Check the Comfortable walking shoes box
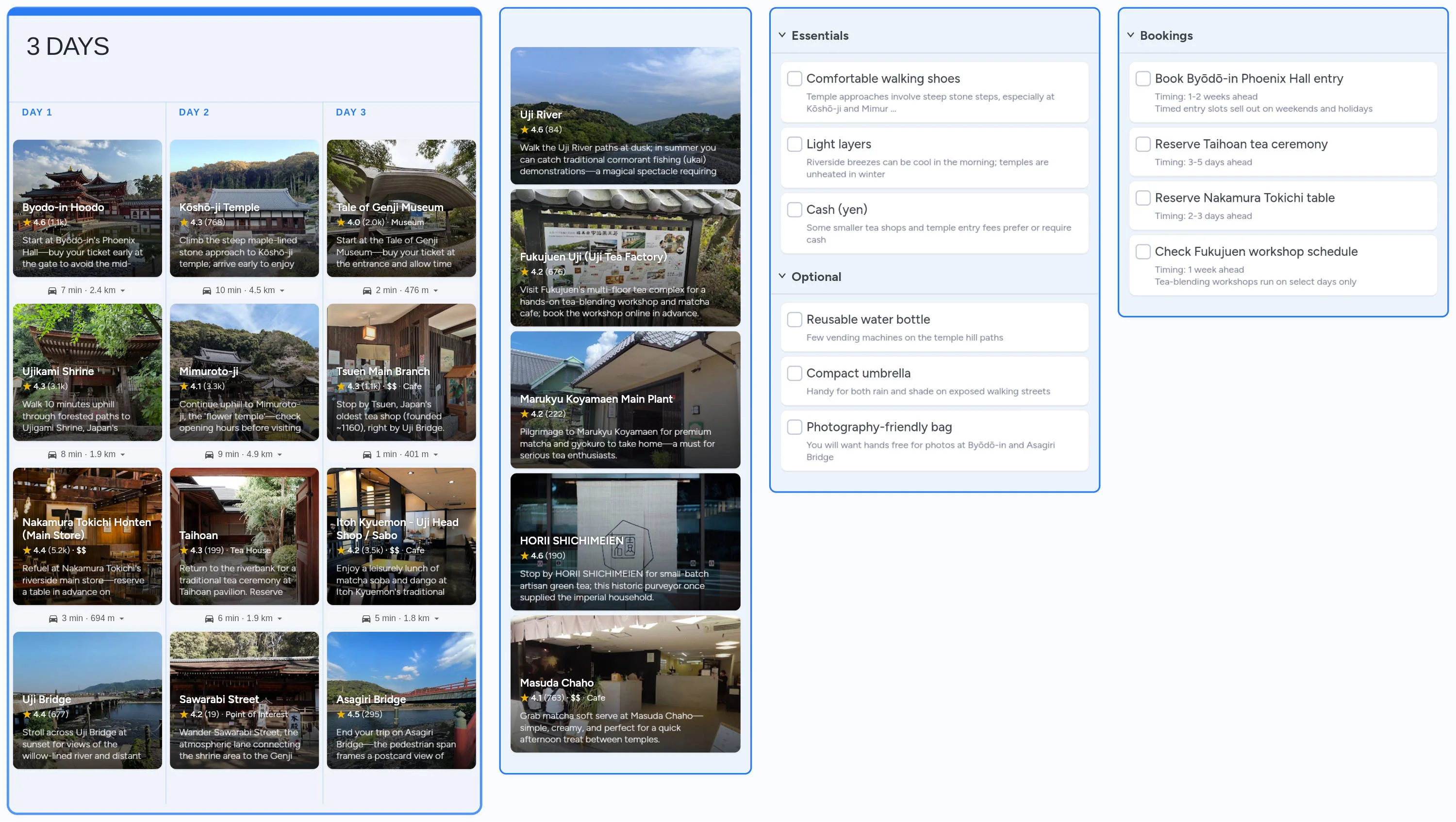 (x=794, y=78)
